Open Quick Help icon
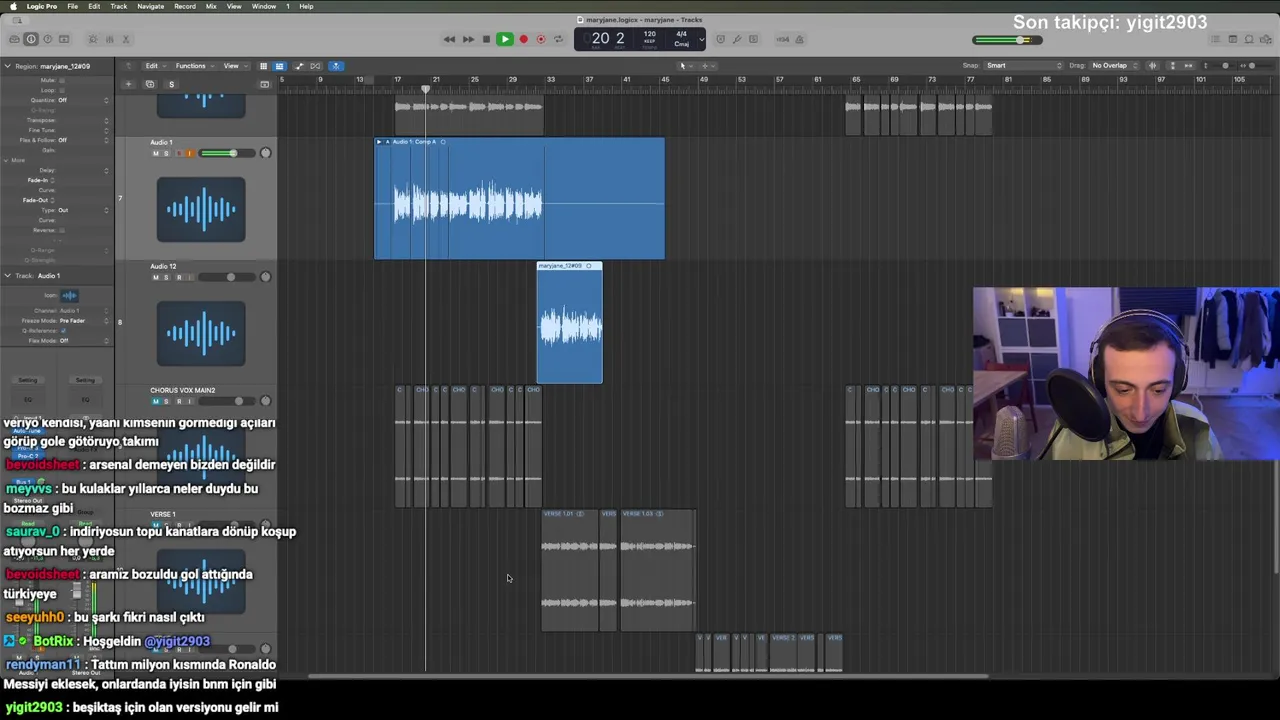This screenshot has width=1280, height=720. tap(47, 39)
